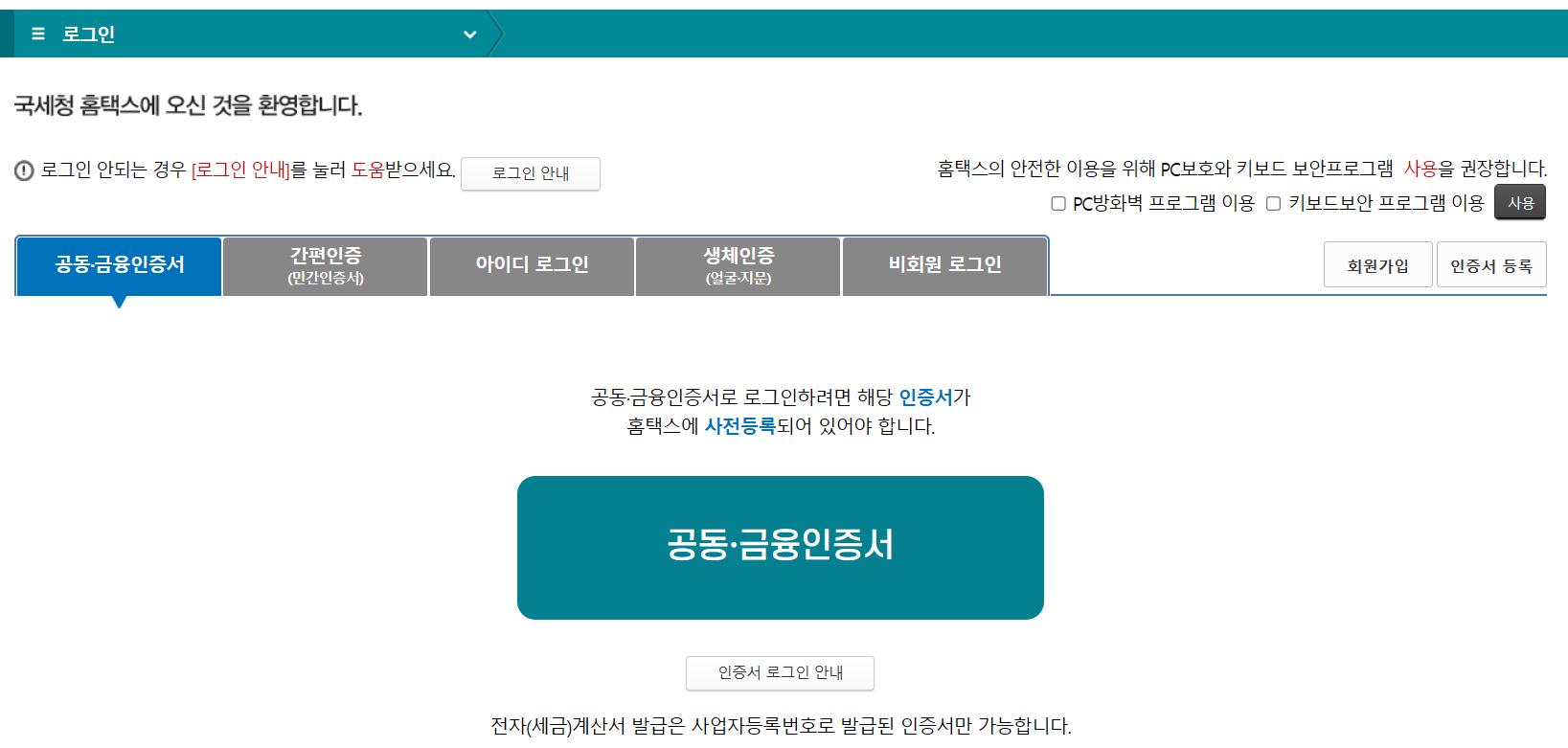
Task: Switch to the 생체인증 (얼굴·지문) tab
Action: coord(739,265)
